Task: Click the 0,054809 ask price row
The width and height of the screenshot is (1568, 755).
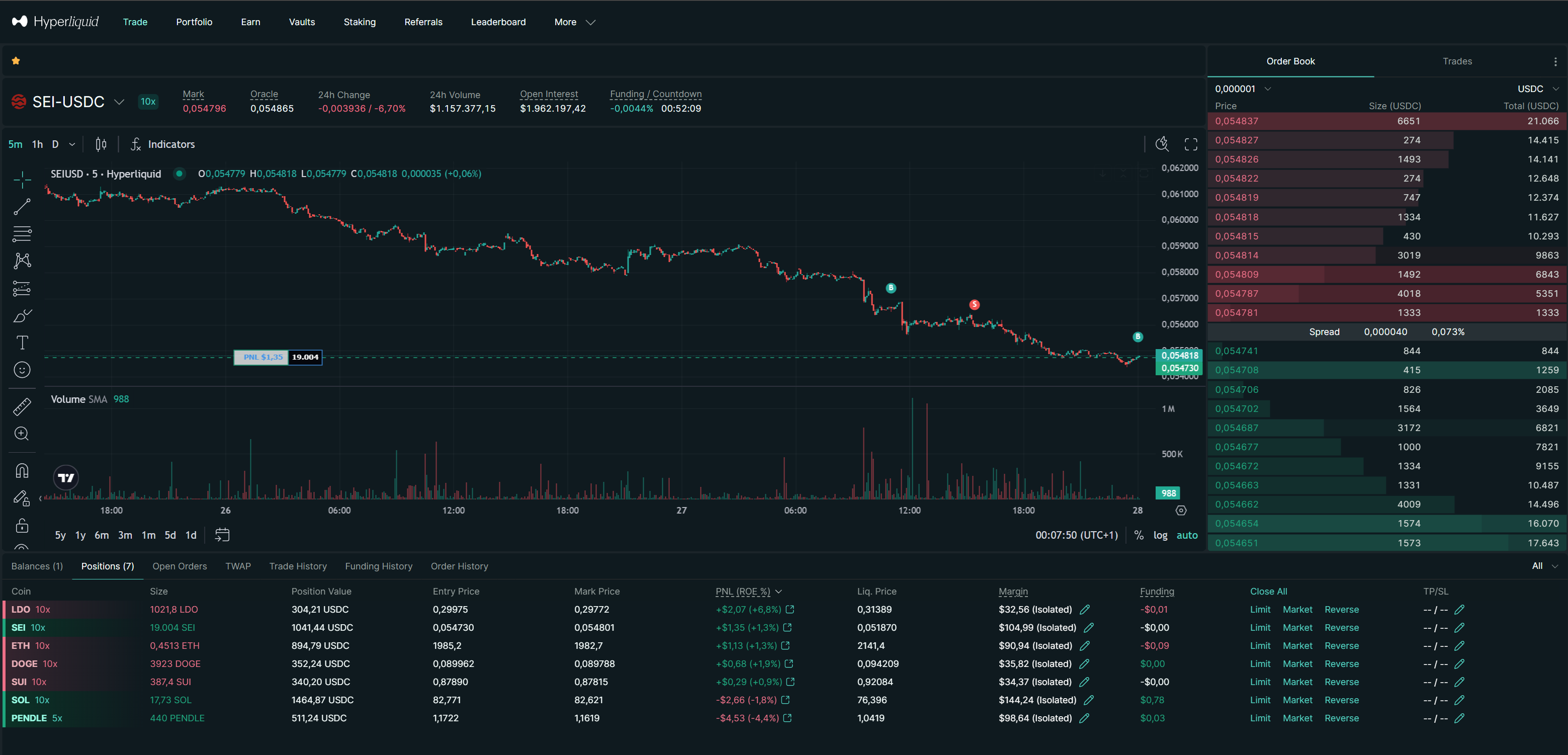Action: point(1236,275)
